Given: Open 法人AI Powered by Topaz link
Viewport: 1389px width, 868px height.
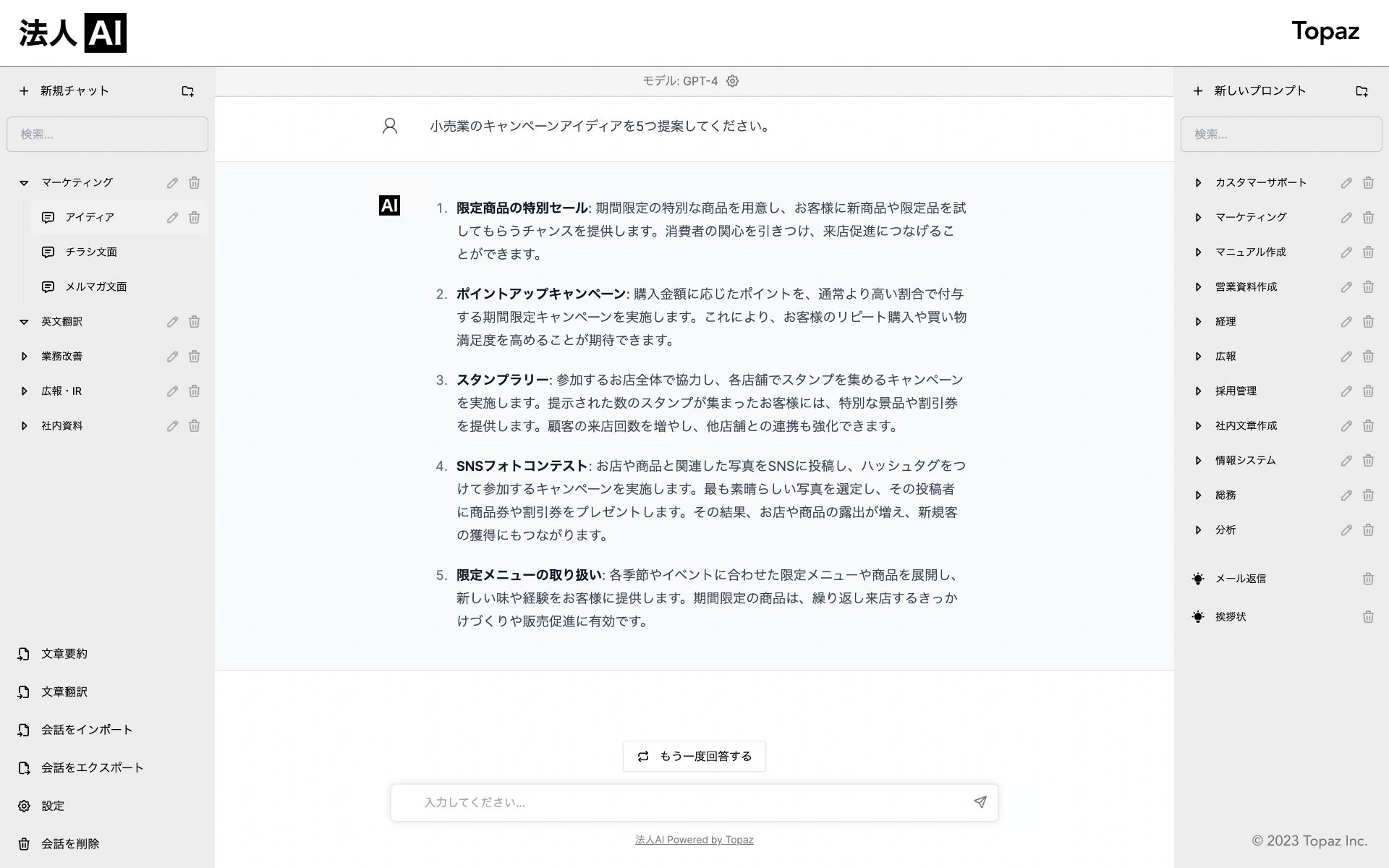Looking at the screenshot, I should click(x=694, y=840).
